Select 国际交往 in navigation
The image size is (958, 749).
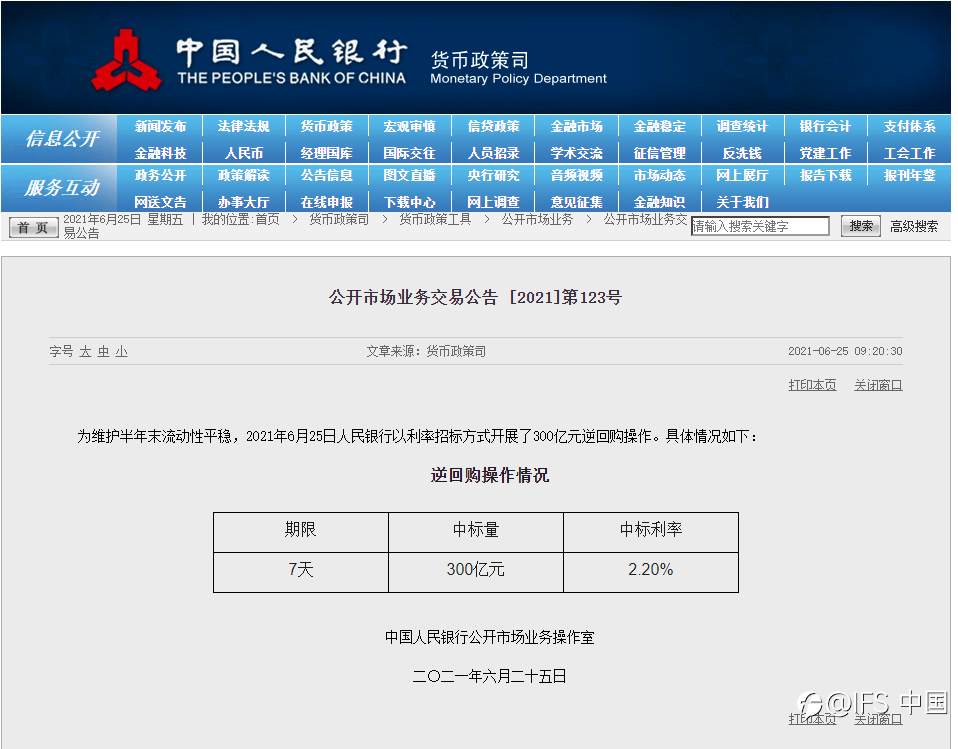(x=409, y=153)
